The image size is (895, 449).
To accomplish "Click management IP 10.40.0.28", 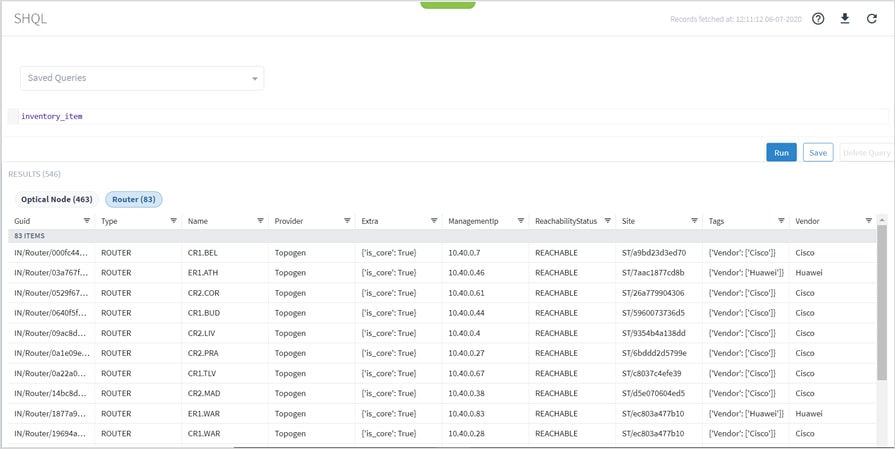I will click(x=466, y=434).
